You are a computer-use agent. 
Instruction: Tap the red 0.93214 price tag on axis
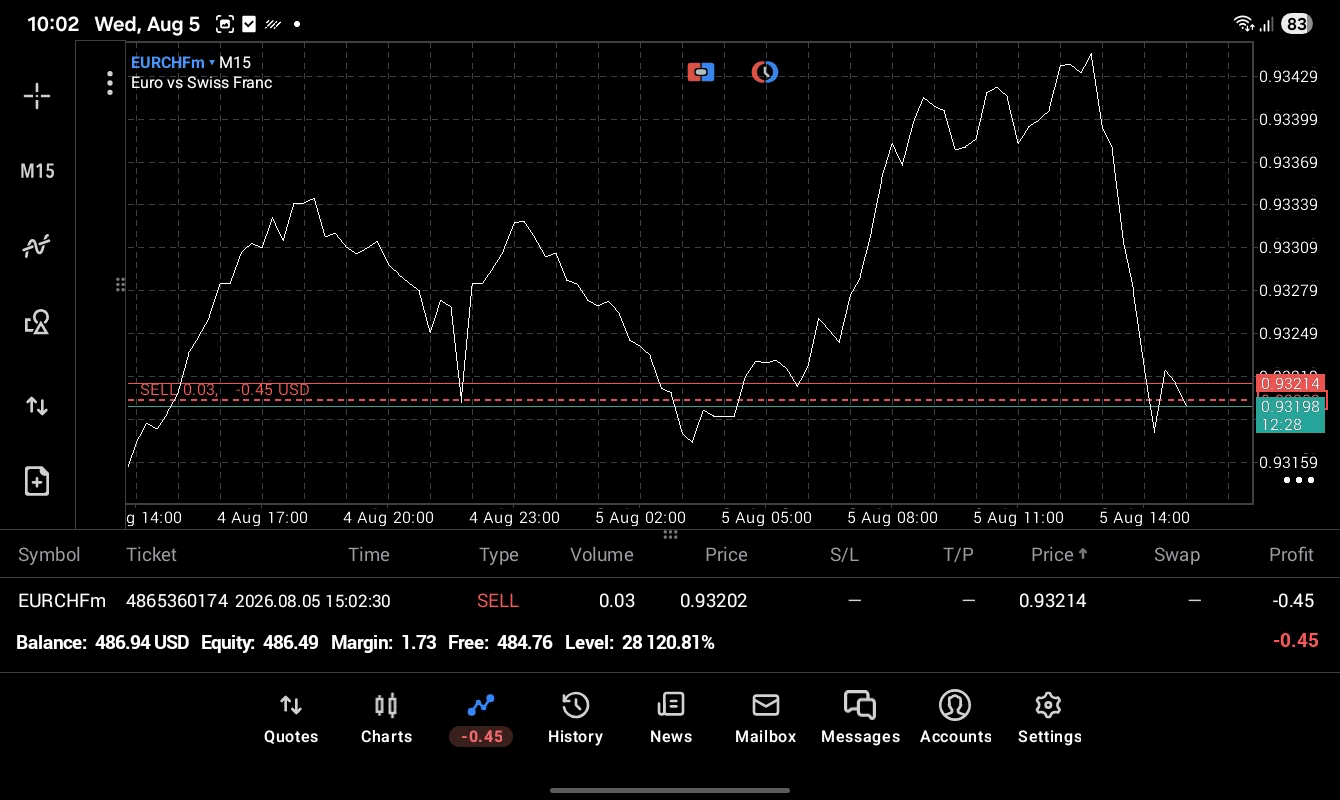pyautogui.click(x=1290, y=383)
